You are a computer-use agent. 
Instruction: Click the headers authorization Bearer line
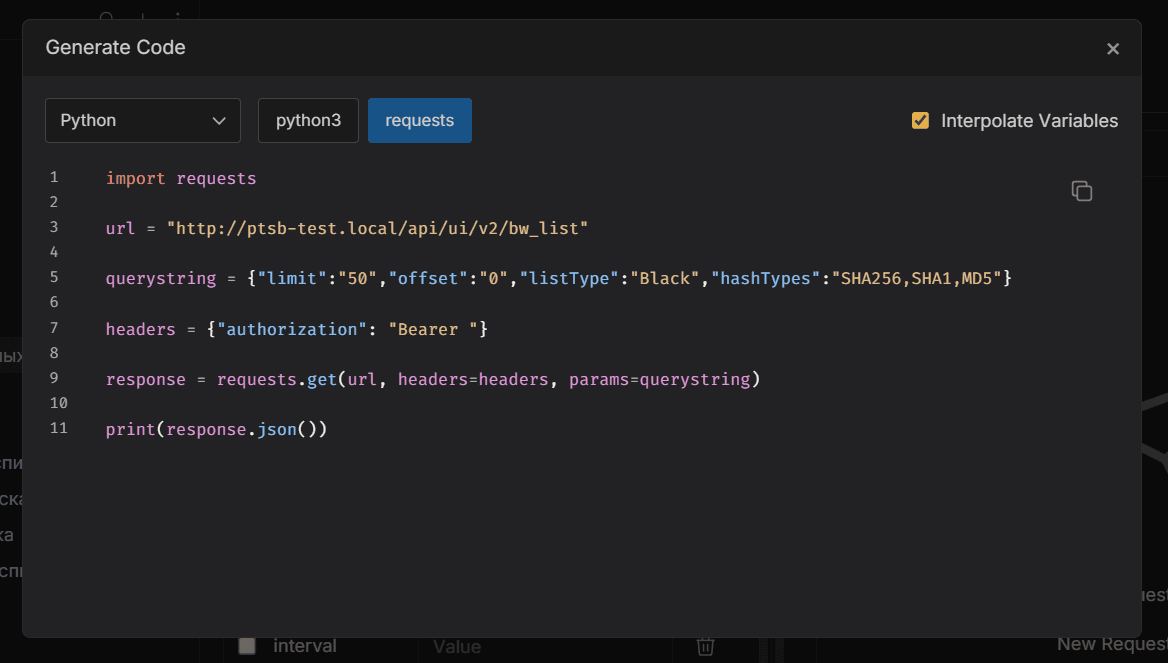(296, 329)
